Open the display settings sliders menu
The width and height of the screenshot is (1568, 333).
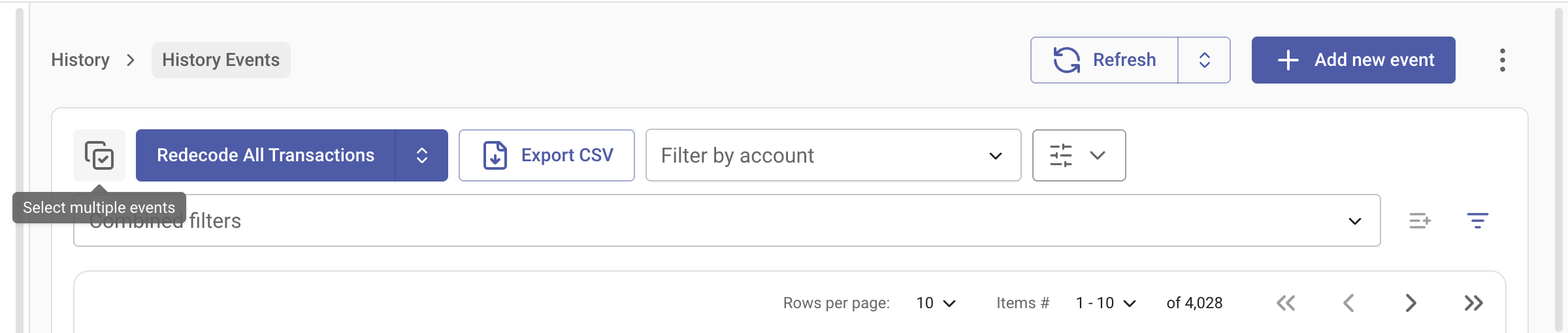(1079, 155)
